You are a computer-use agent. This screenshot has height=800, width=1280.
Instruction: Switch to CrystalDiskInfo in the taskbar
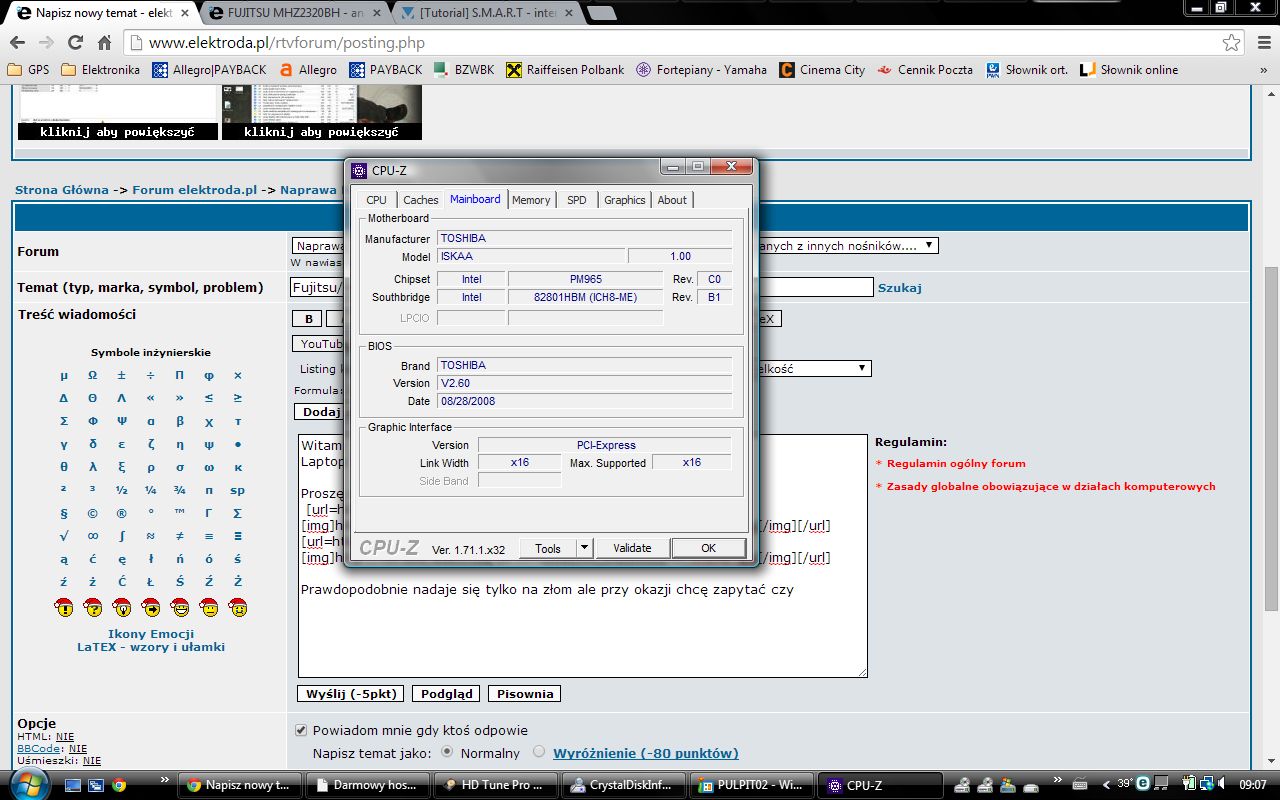coord(621,785)
